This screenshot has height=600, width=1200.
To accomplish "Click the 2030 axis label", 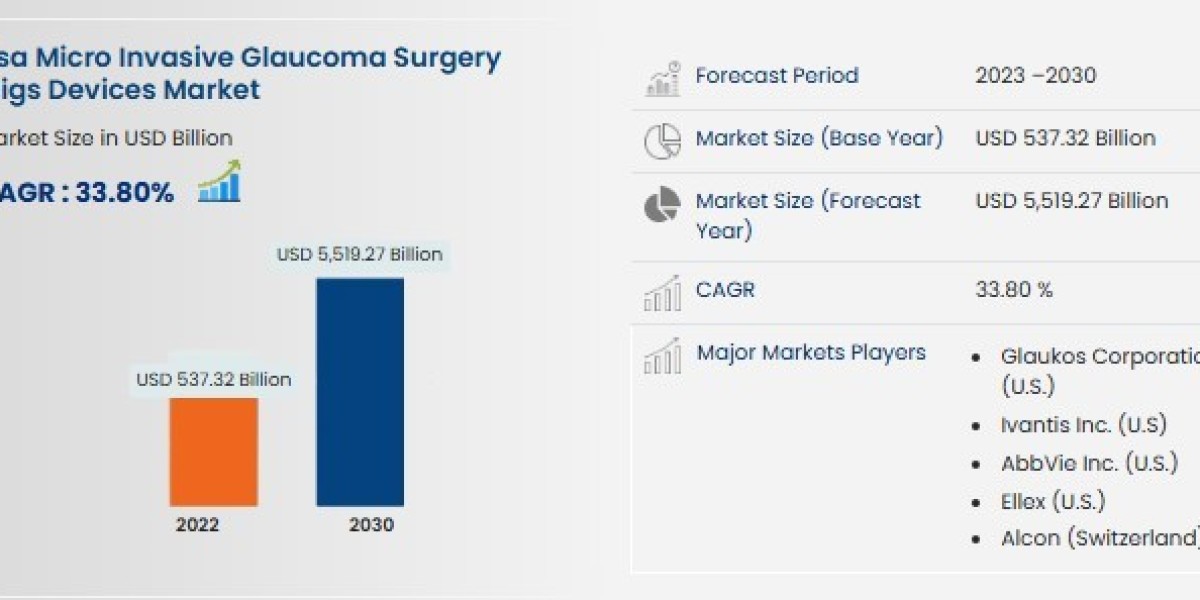I will click(x=371, y=525).
